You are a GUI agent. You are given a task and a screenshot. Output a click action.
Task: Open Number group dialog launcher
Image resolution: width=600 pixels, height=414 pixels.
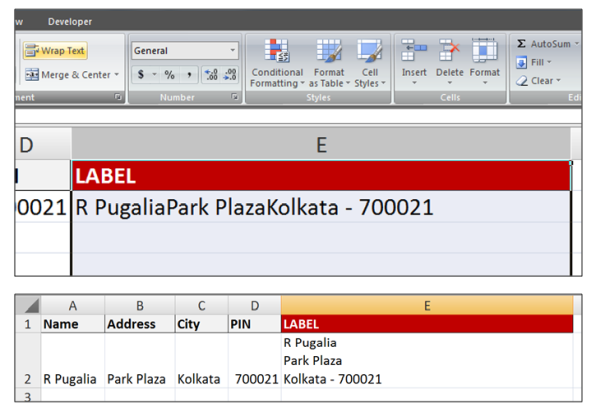[235, 98]
